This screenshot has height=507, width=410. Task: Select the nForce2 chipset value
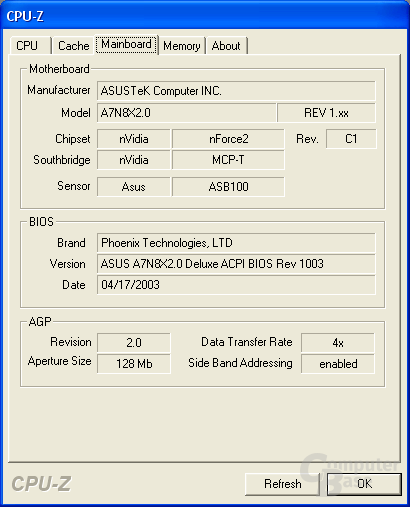click(228, 139)
